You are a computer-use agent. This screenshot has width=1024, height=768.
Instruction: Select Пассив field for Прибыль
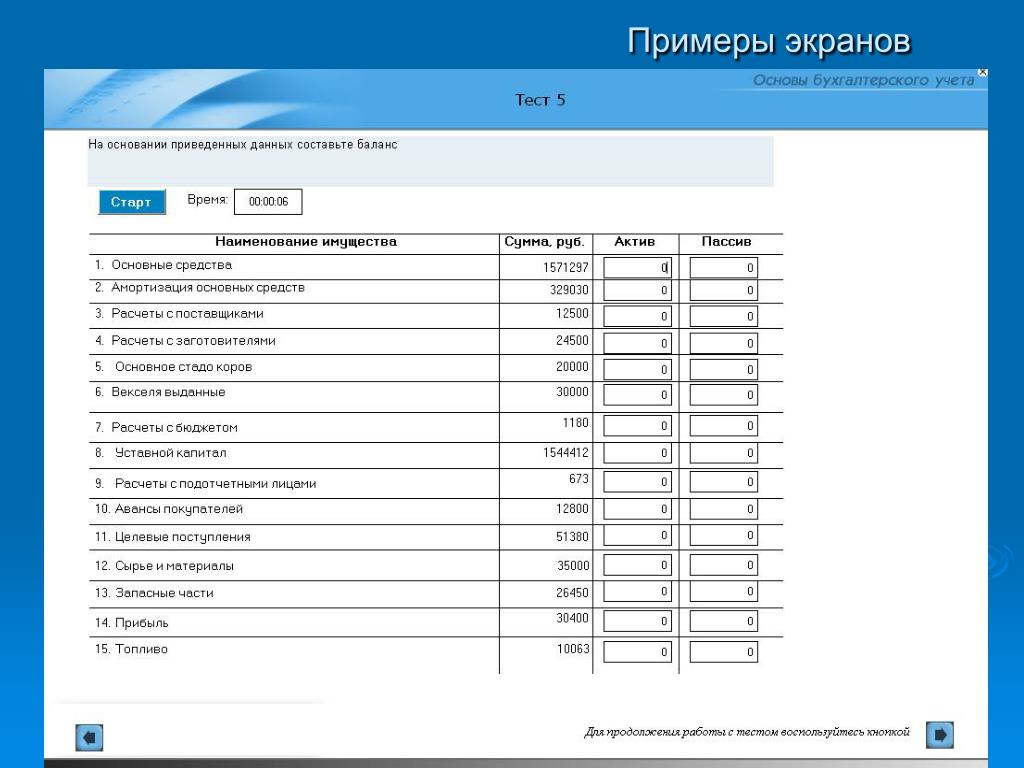[x=724, y=621]
